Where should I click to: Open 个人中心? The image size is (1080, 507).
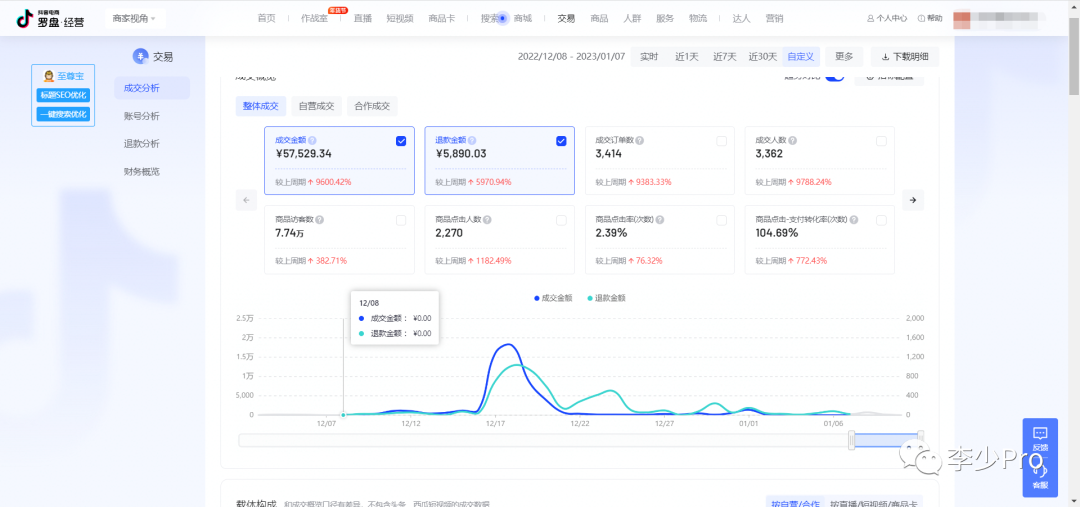[887, 19]
